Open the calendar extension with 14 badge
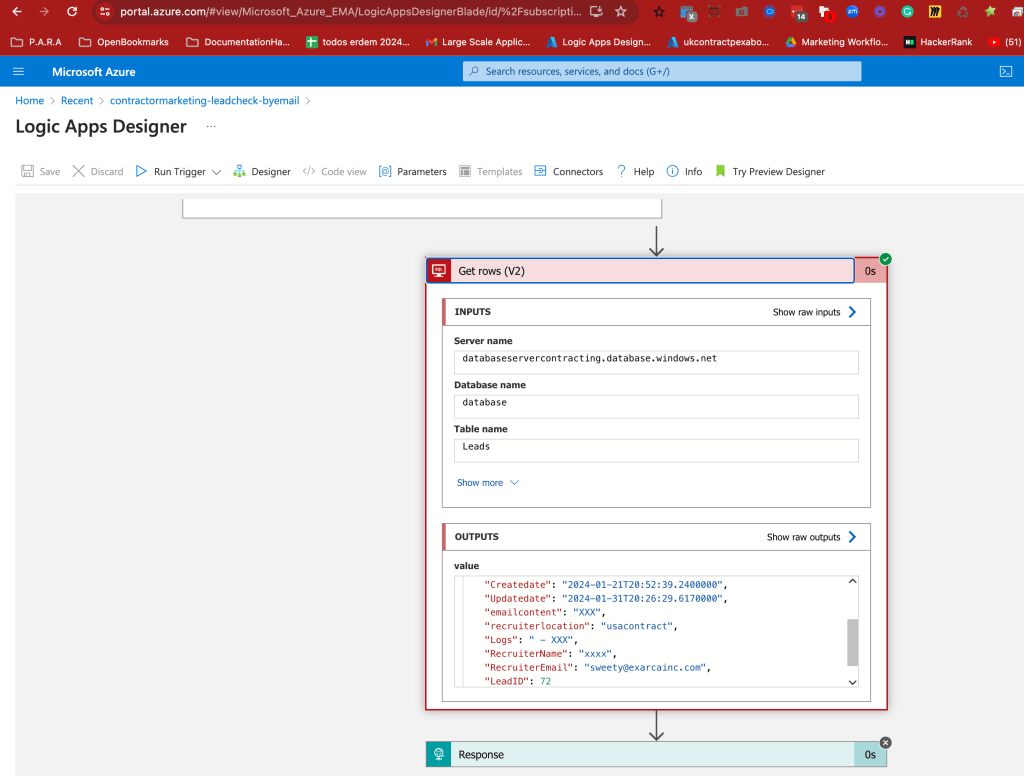The width and height of the screenshot is (1024, 781). click(x=797, y=12)
